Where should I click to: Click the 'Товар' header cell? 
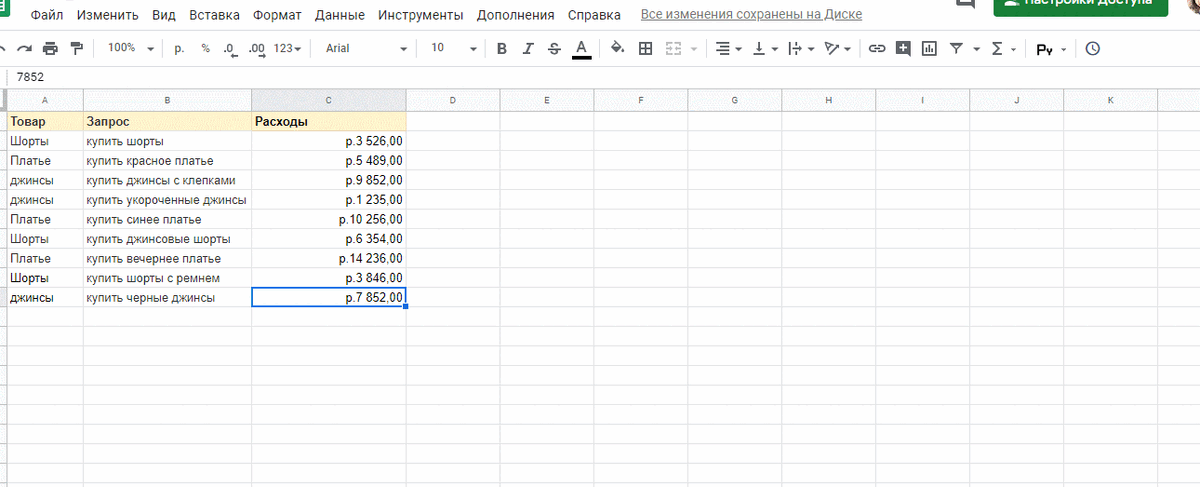(45, 122)
